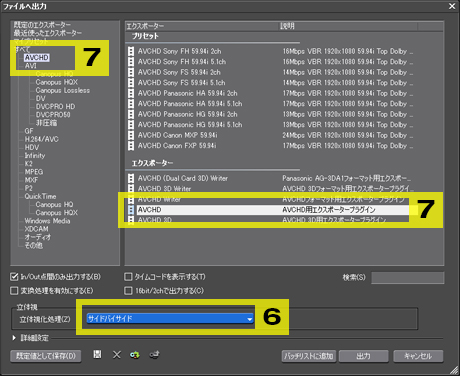Select Windows Media in the tree
This screenshot has width=460, height=376.
(x=47, y=221)
